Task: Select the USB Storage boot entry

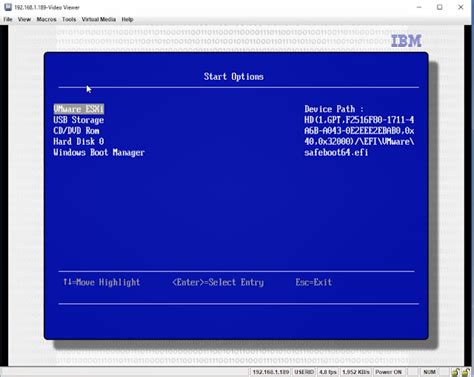Action: [79, 120]
